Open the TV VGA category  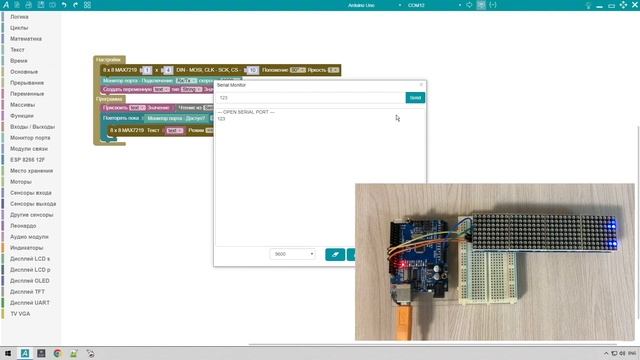pos(20,314)
